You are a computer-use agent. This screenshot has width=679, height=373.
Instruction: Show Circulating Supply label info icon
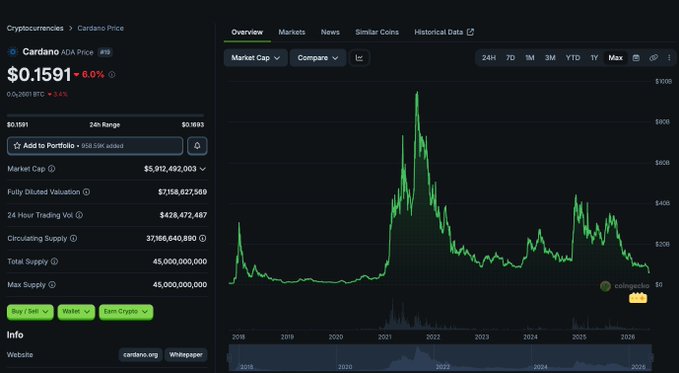click(74, 239)
